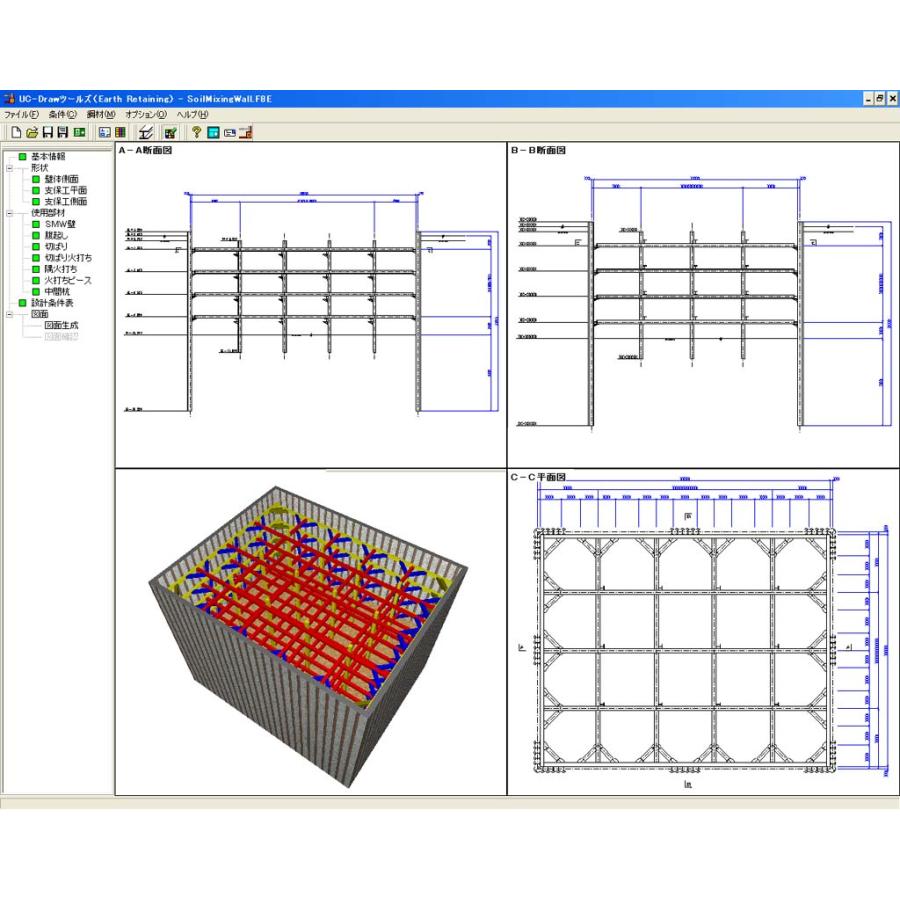The width and height of the screenshot is (900, 900).
Task: Open the ファイル(F) menu
Action: (x=21, y=114)
